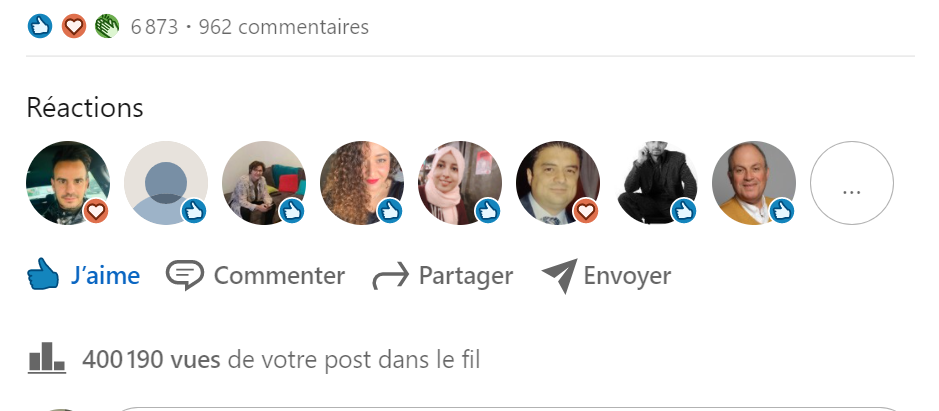Screen dimensions: 939x411
Task: Click the Envoyer button label
Action: pyautogui.click(x=626, y=275)
